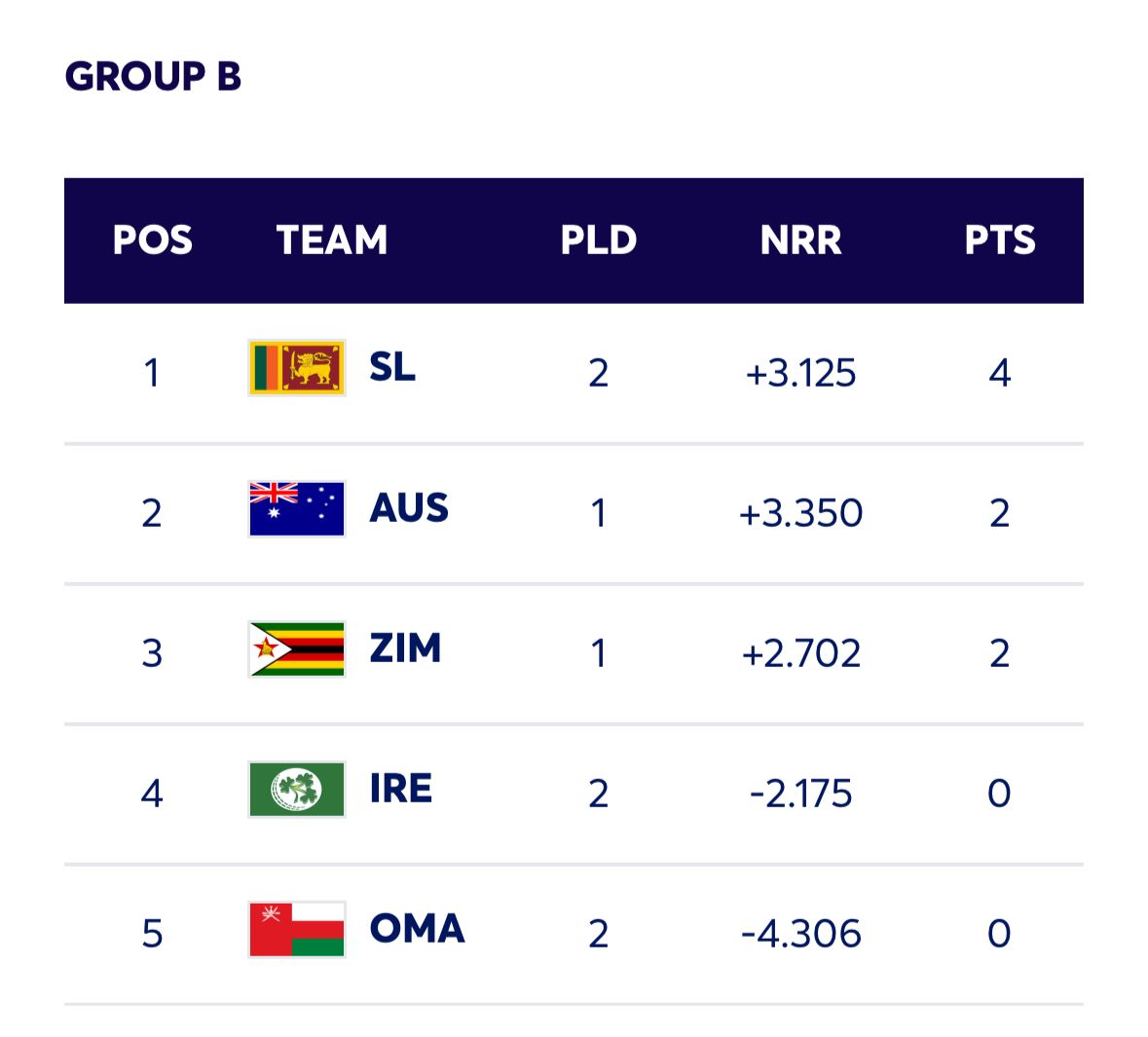Click the TEAM column header
The image size is (1148, 1037).
pyautogui.click(x=332, y=241)
